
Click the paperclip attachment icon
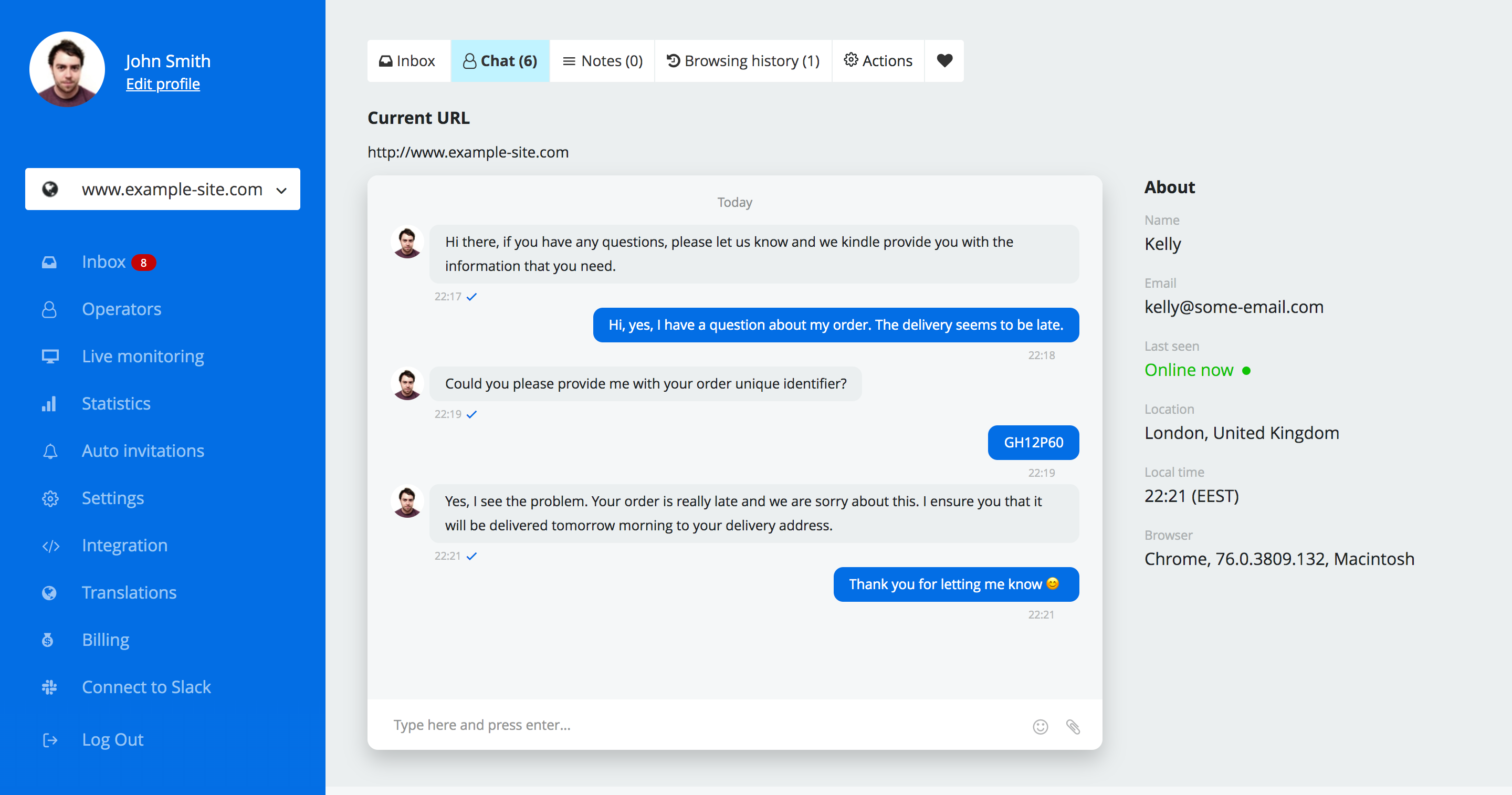click(1073, 727)
